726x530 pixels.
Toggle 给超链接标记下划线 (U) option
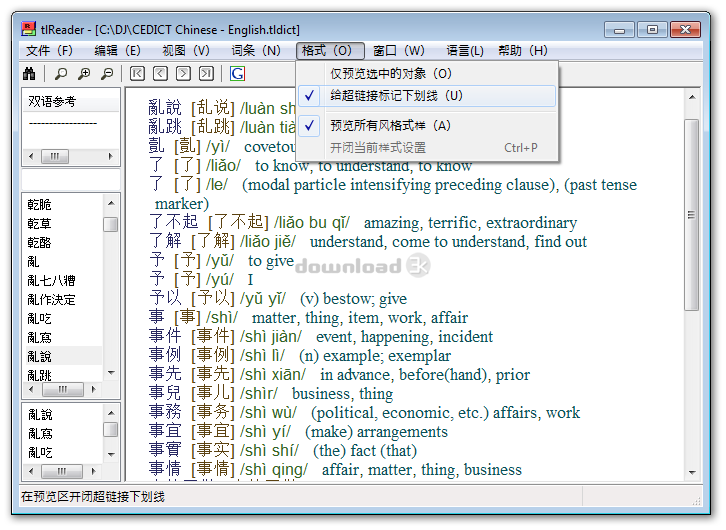427,96
